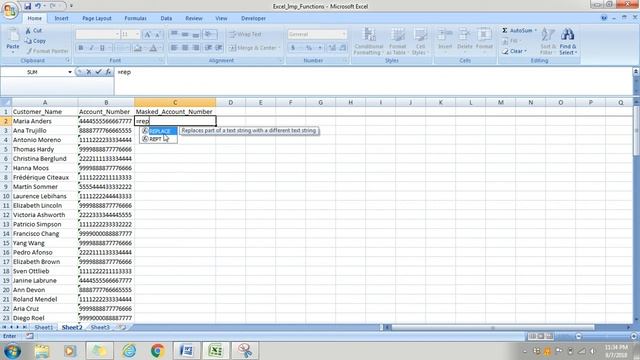Apply the Font Color letter A
Viewport: 640px width, 360px height.
coord(153,48)
